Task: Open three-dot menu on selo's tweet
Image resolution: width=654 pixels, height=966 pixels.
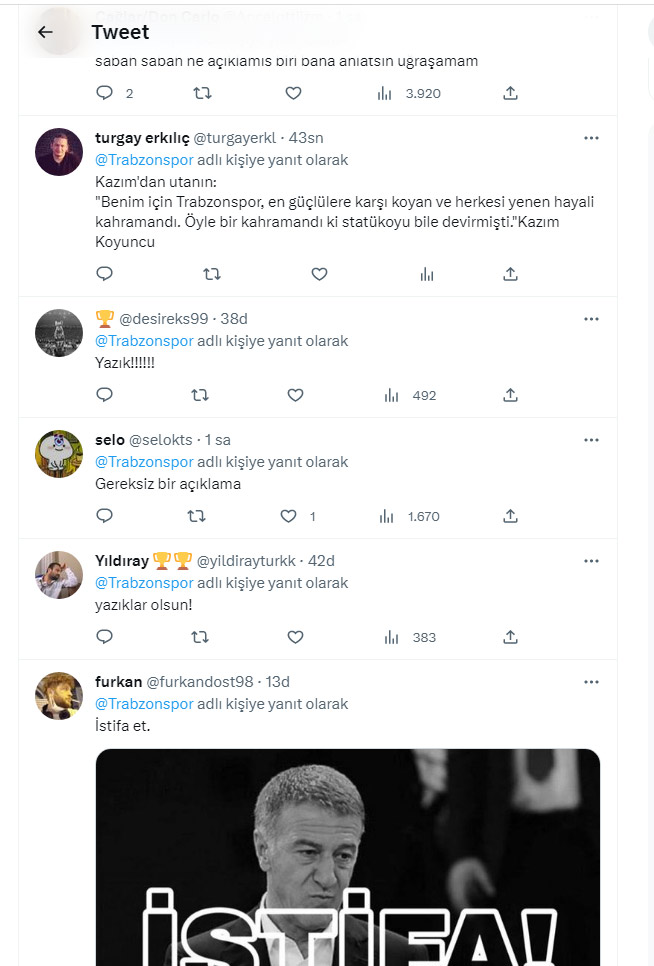Action: [x=591, y=440]
